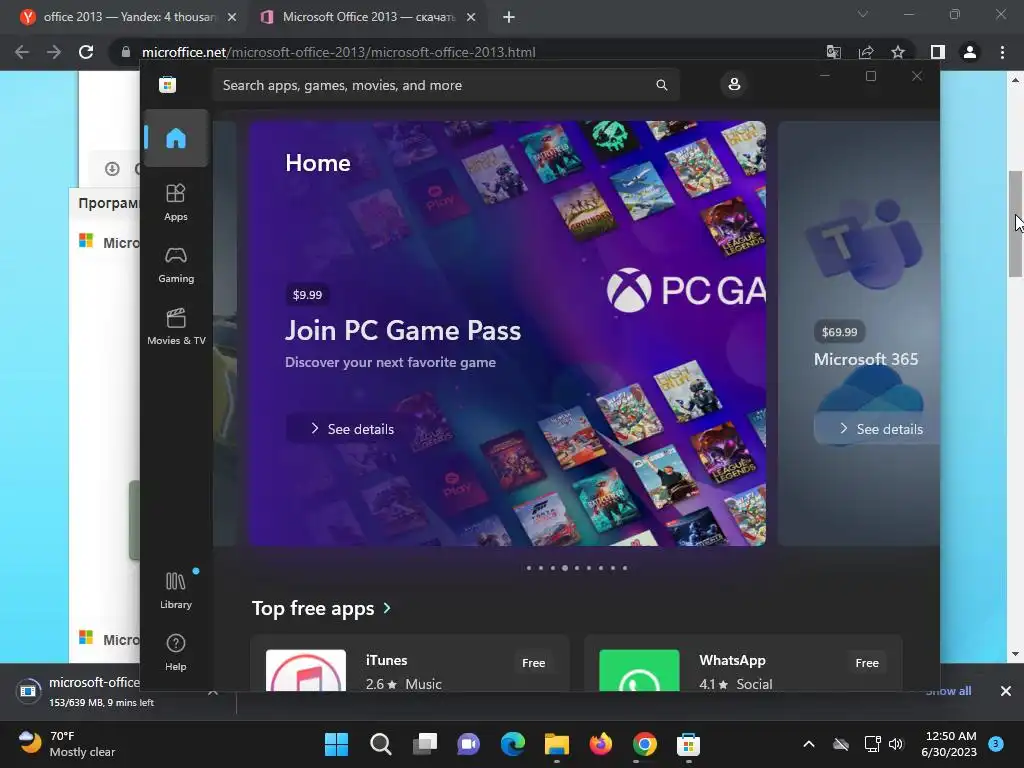Viewport: 1024px width, 768px height.
Task: Select the last carousel page dot
Action: point(625,568)
